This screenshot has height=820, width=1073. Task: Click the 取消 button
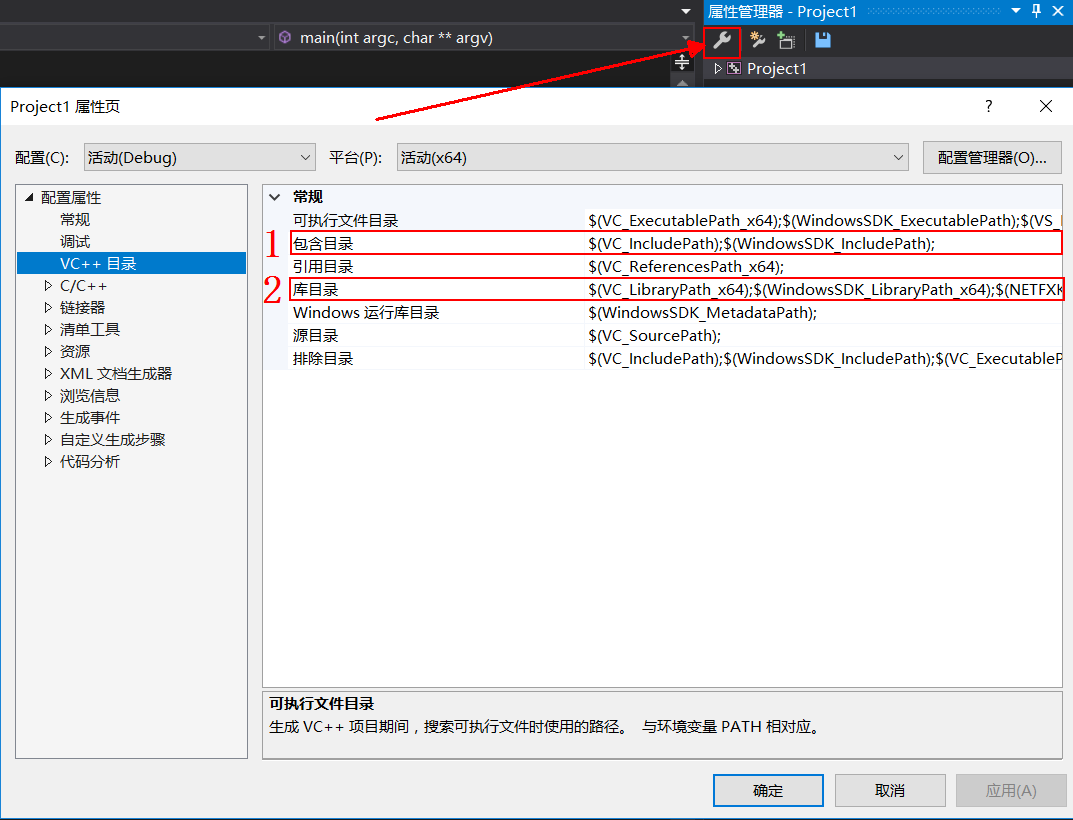890,791
